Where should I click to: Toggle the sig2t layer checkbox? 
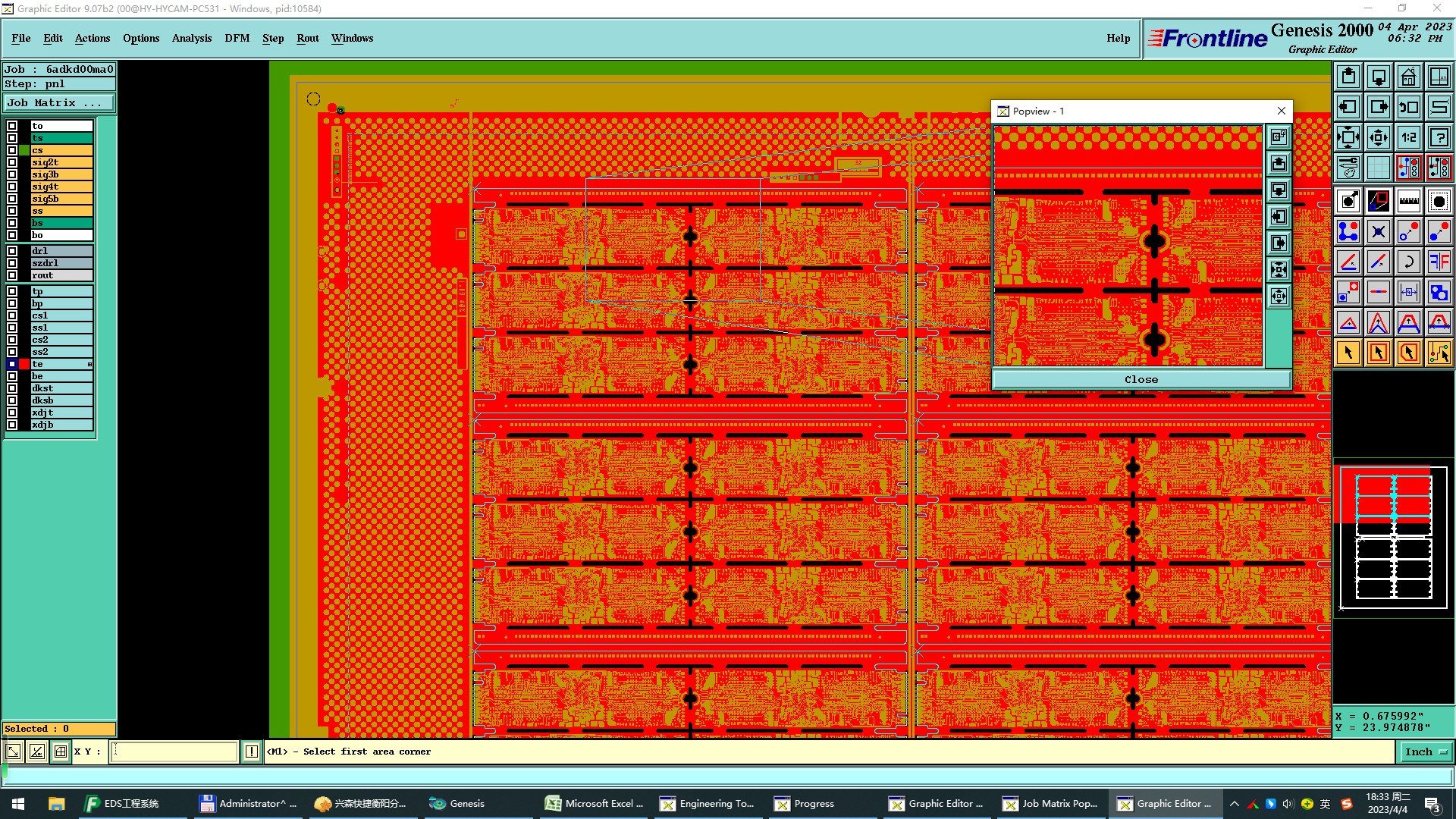coord(12,162)
